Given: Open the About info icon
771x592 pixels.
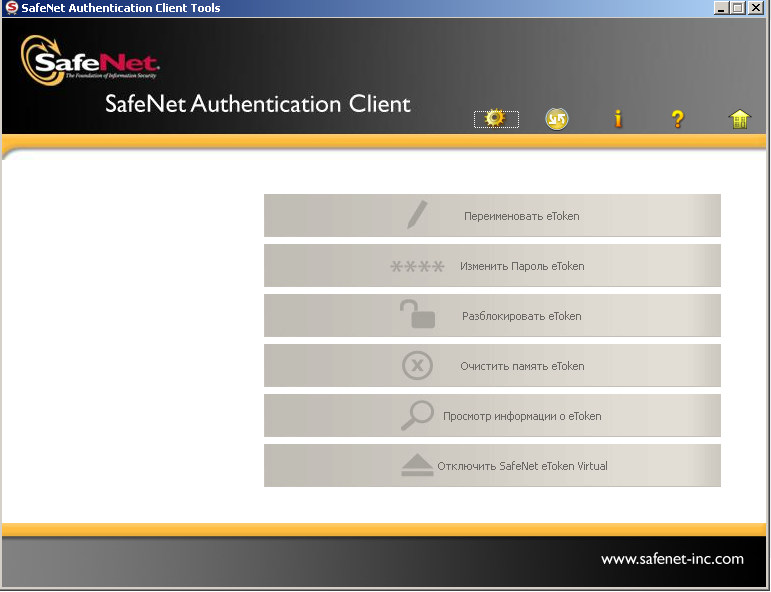Looking at the screenshot, I should coord(618,119).
